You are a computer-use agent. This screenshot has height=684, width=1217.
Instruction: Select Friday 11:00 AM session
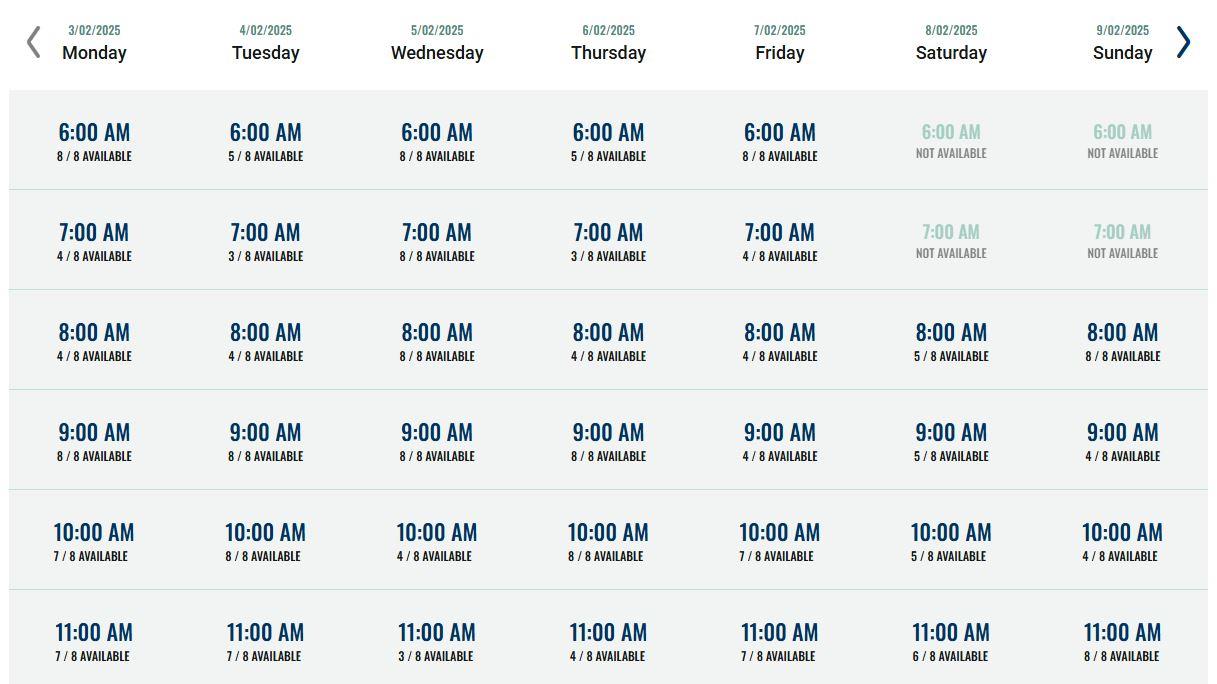[x=780, y=640]
